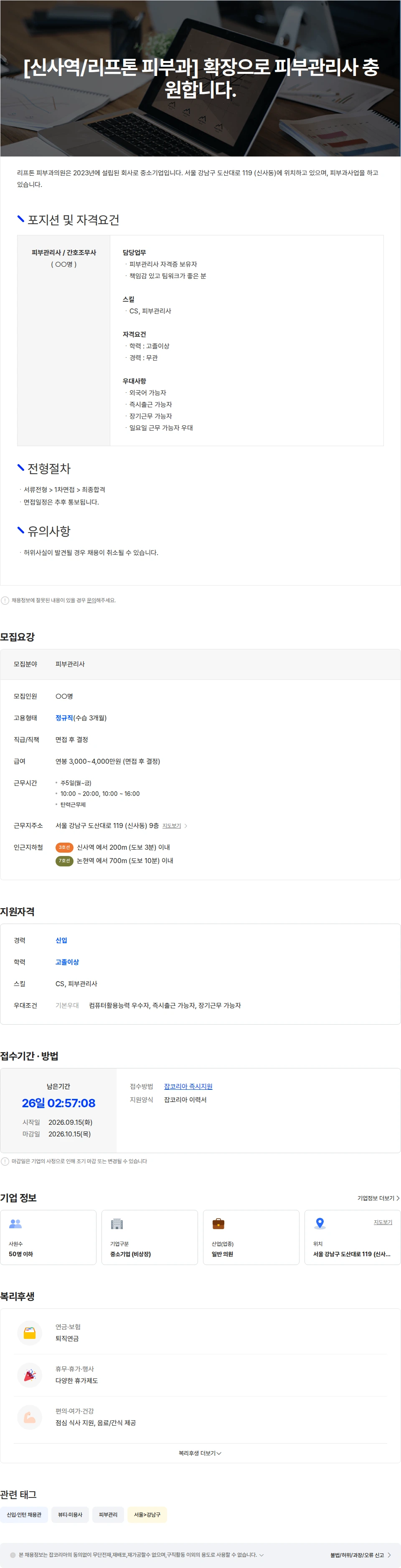Screen dimensions: 401x1568
Task: Select the 피부관리 tag
Action: (108, 1515)
